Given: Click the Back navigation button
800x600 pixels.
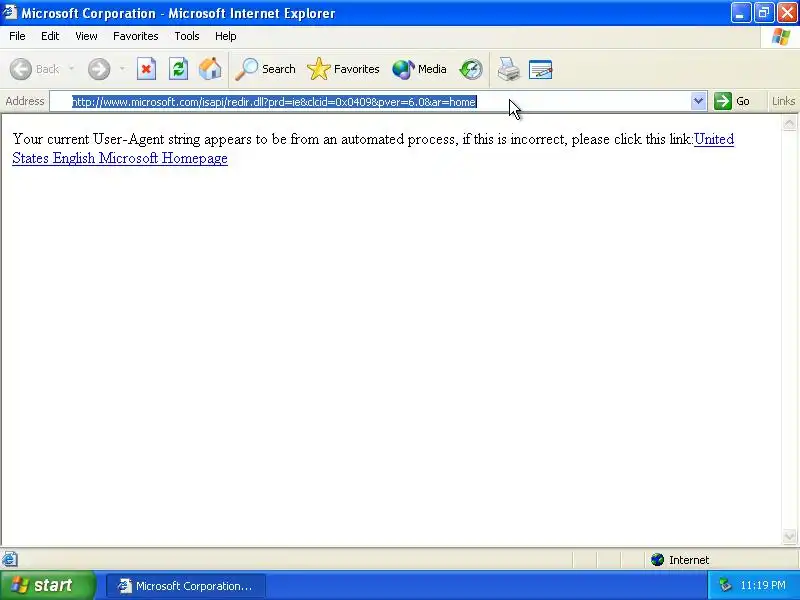Looking at the screenshot, I should pyautogui.click(x=35, y=69).
